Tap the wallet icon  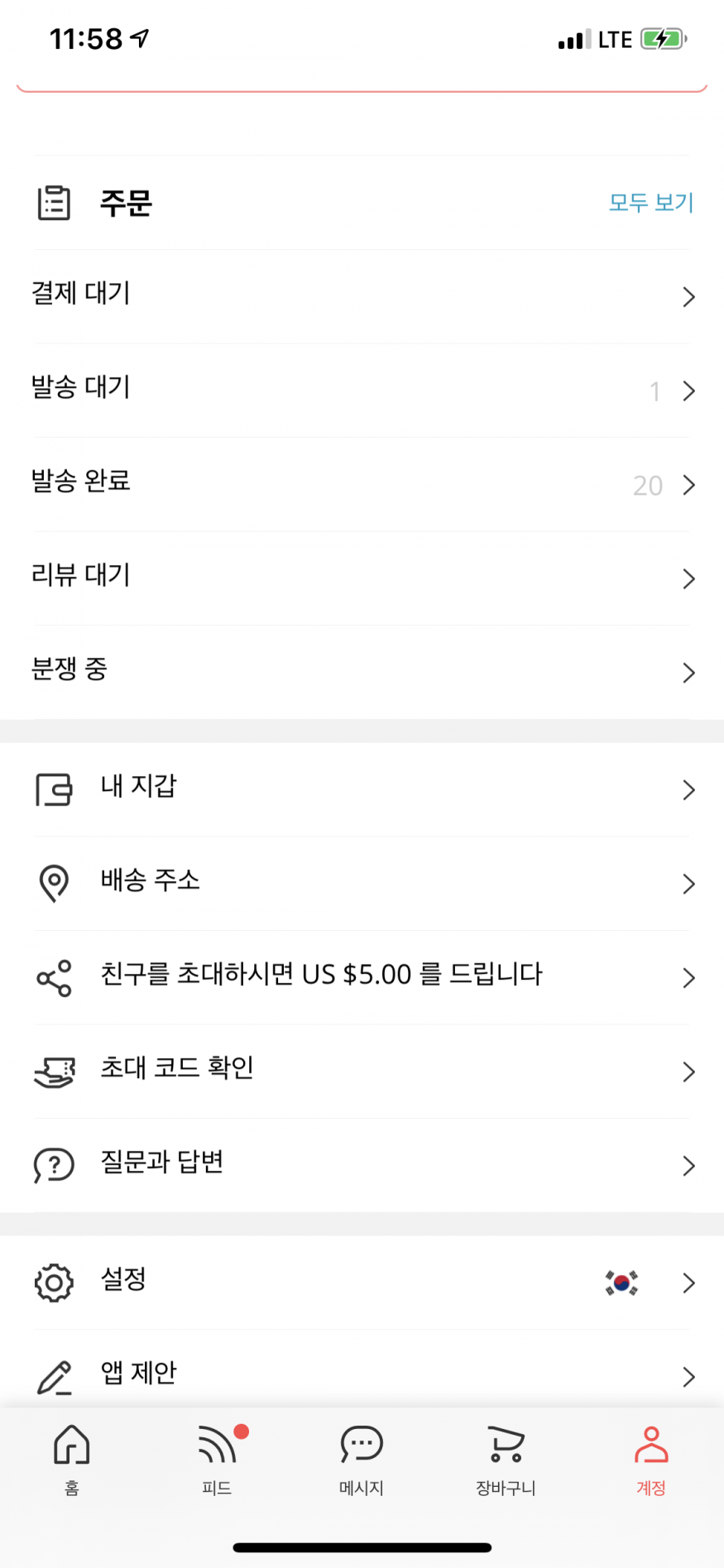coord(55,789)
